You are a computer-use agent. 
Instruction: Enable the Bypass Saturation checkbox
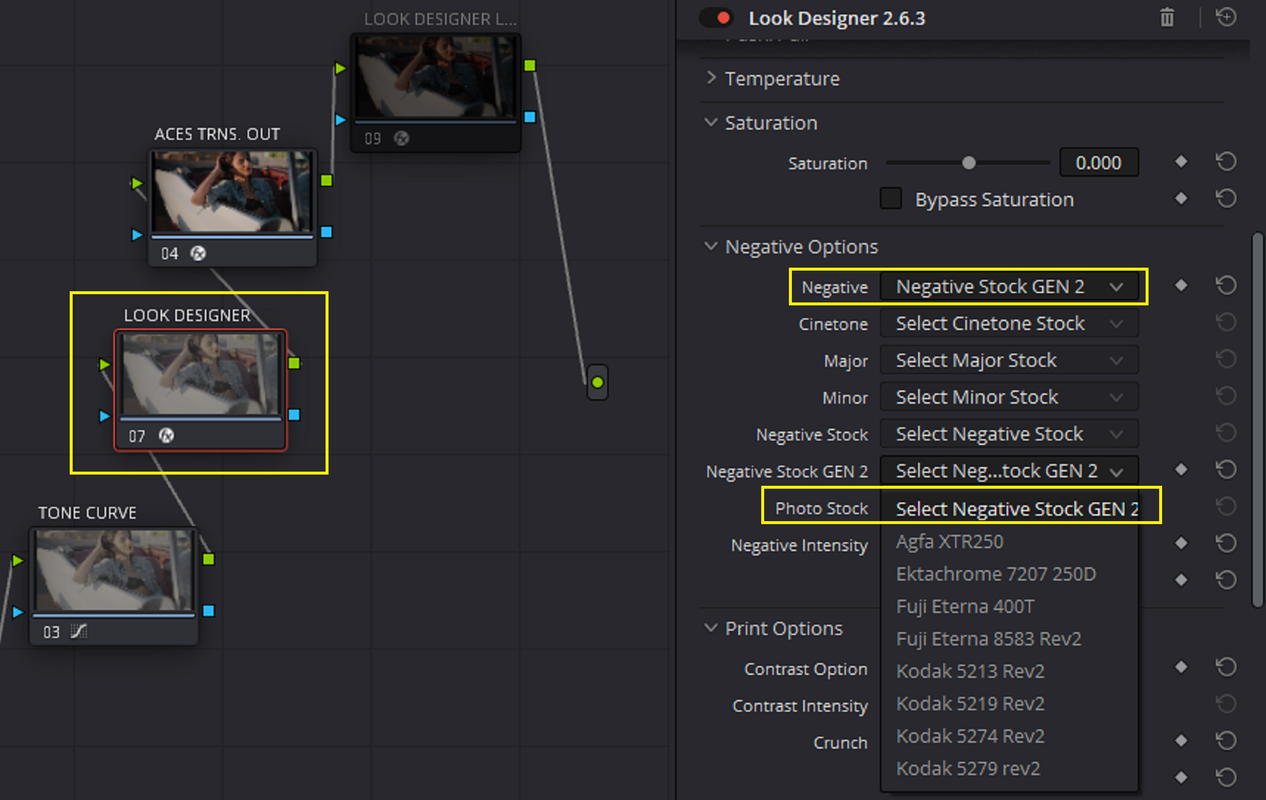point(891,198)
